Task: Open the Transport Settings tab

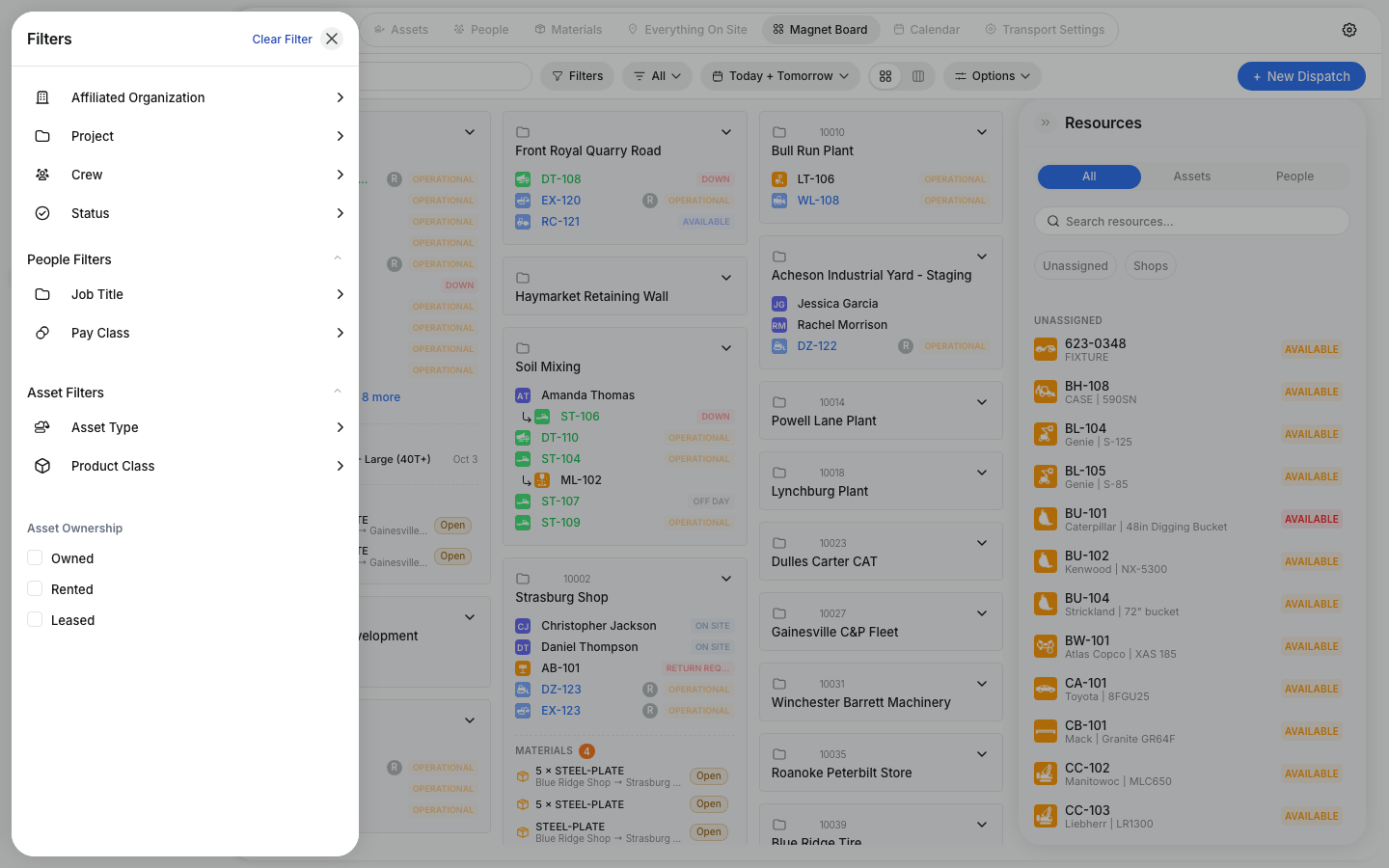Action: tap(1045, 30)
